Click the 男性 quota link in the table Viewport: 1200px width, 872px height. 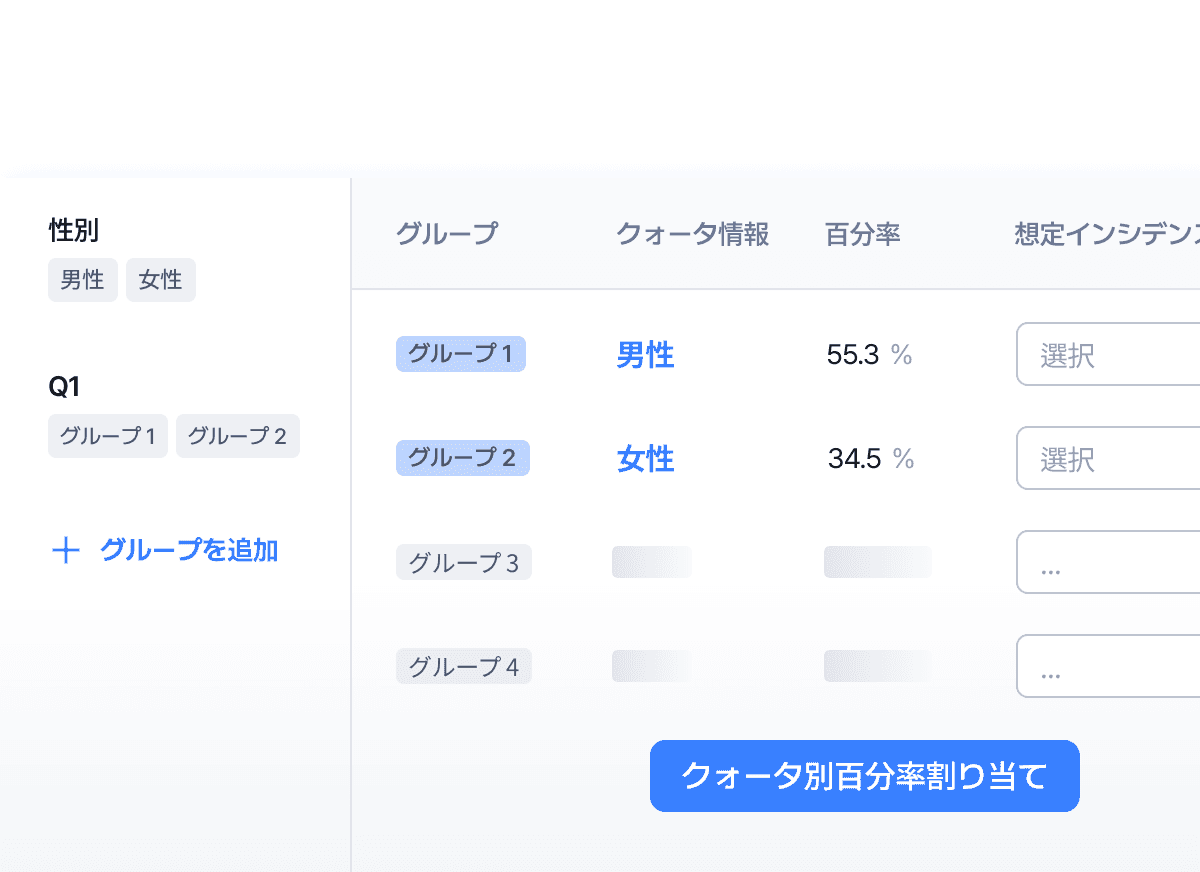(x=645, y=354)
